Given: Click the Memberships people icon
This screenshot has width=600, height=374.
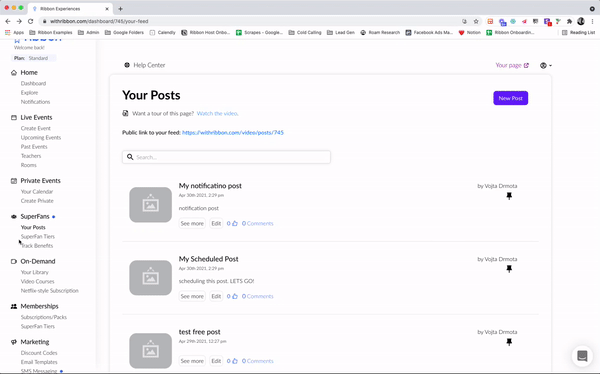Looking at the screenshot, I should pos(14,306).
